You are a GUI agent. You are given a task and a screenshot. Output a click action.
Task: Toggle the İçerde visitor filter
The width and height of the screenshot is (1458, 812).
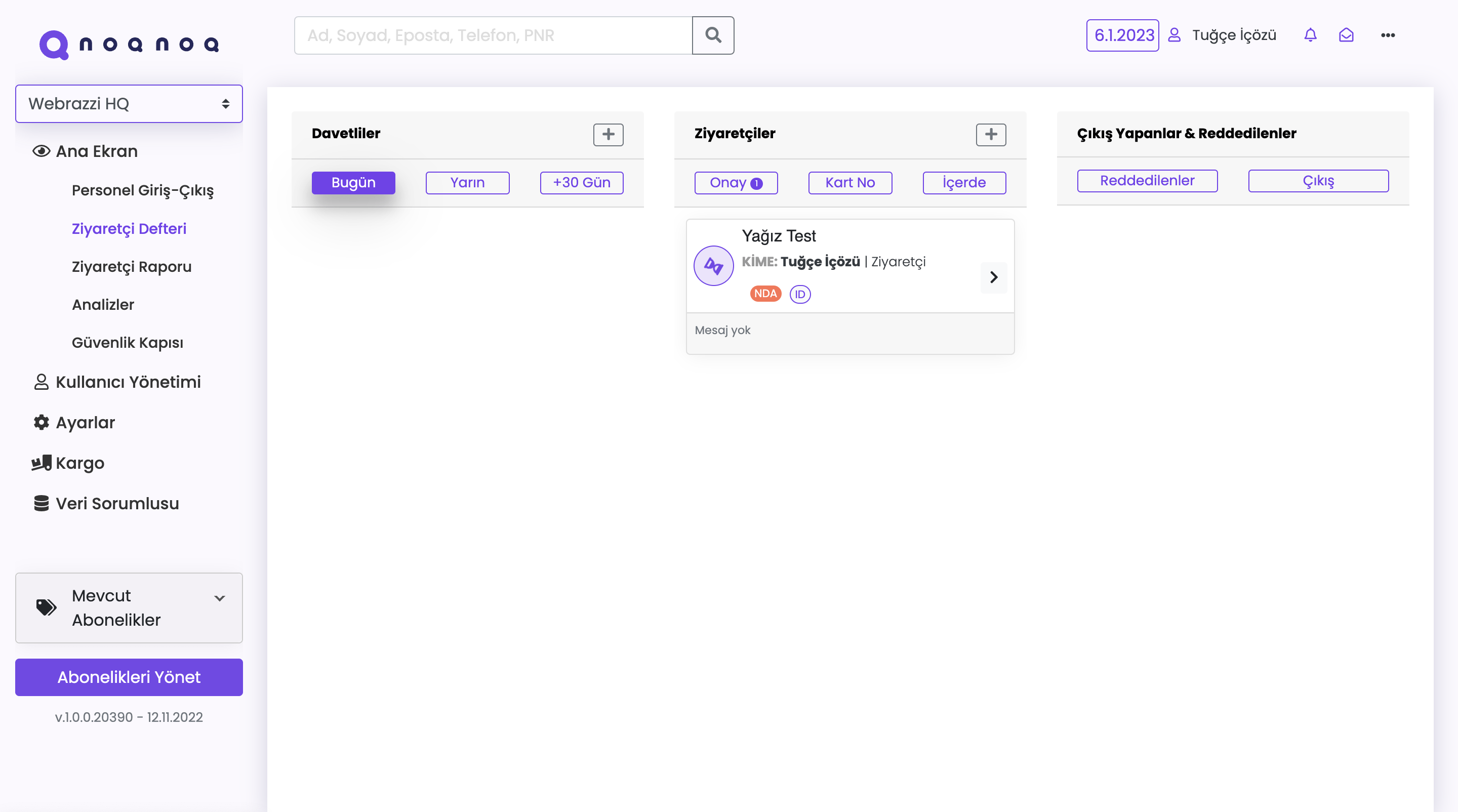(964, 183)
